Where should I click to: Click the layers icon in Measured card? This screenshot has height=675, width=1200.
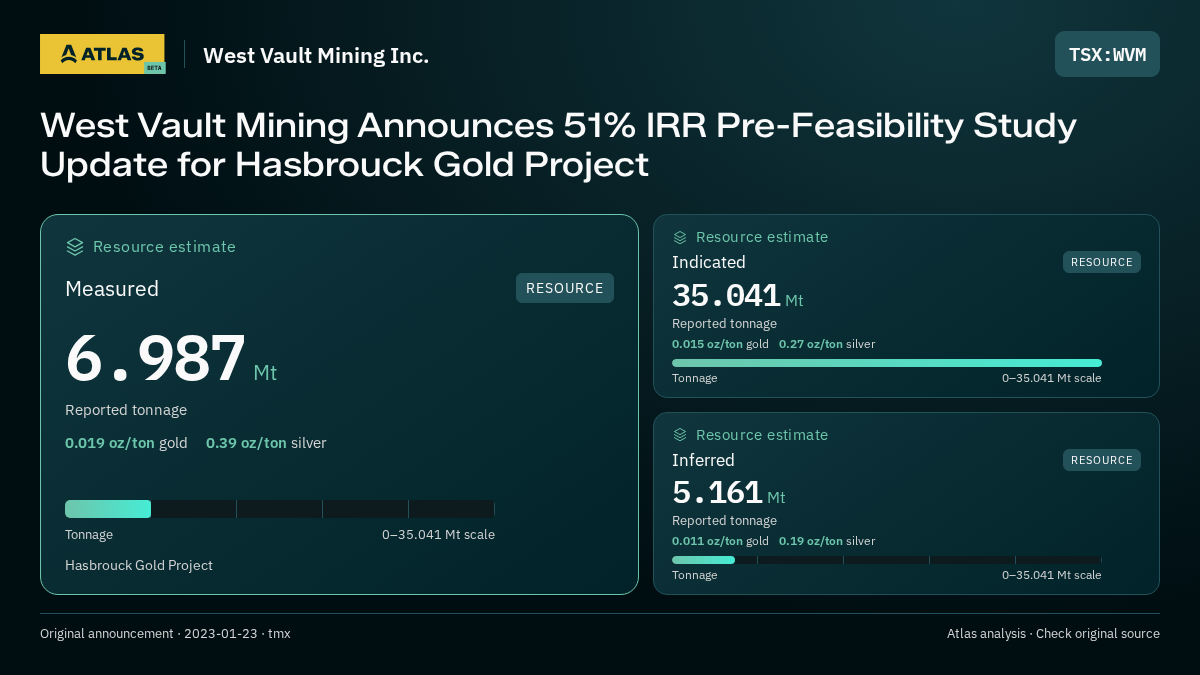[75, 247]
